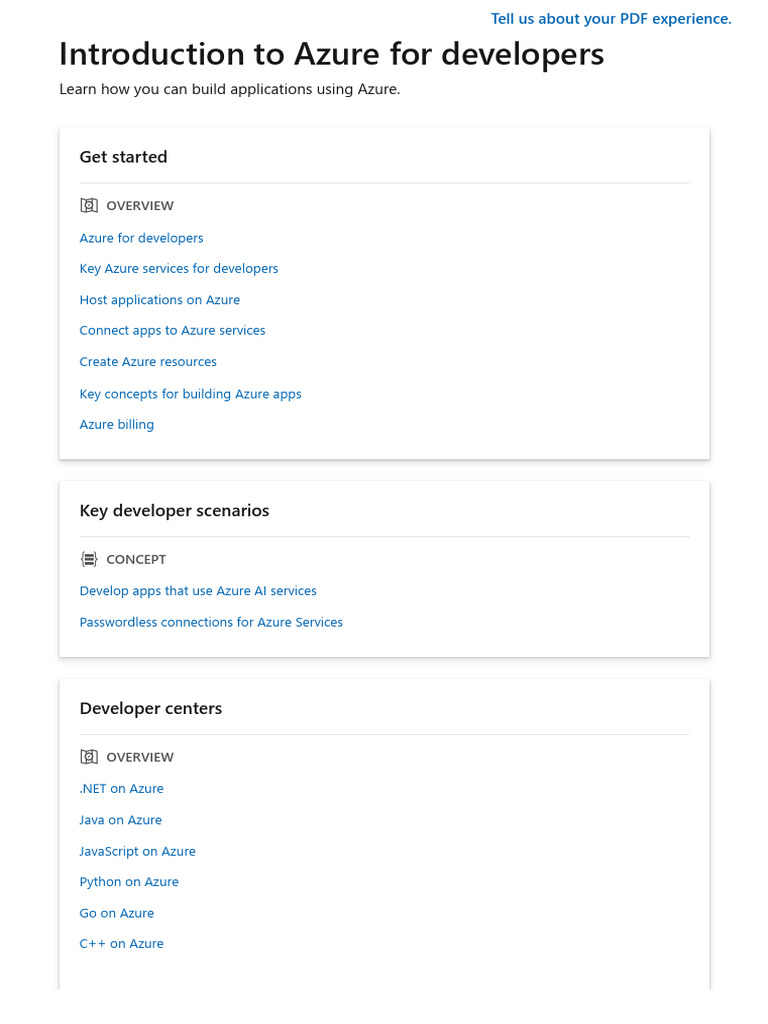Go to Passwordless connections for Azure Services
The image size is (768, 1024).
pyautogui.click(x=211, y=622)
